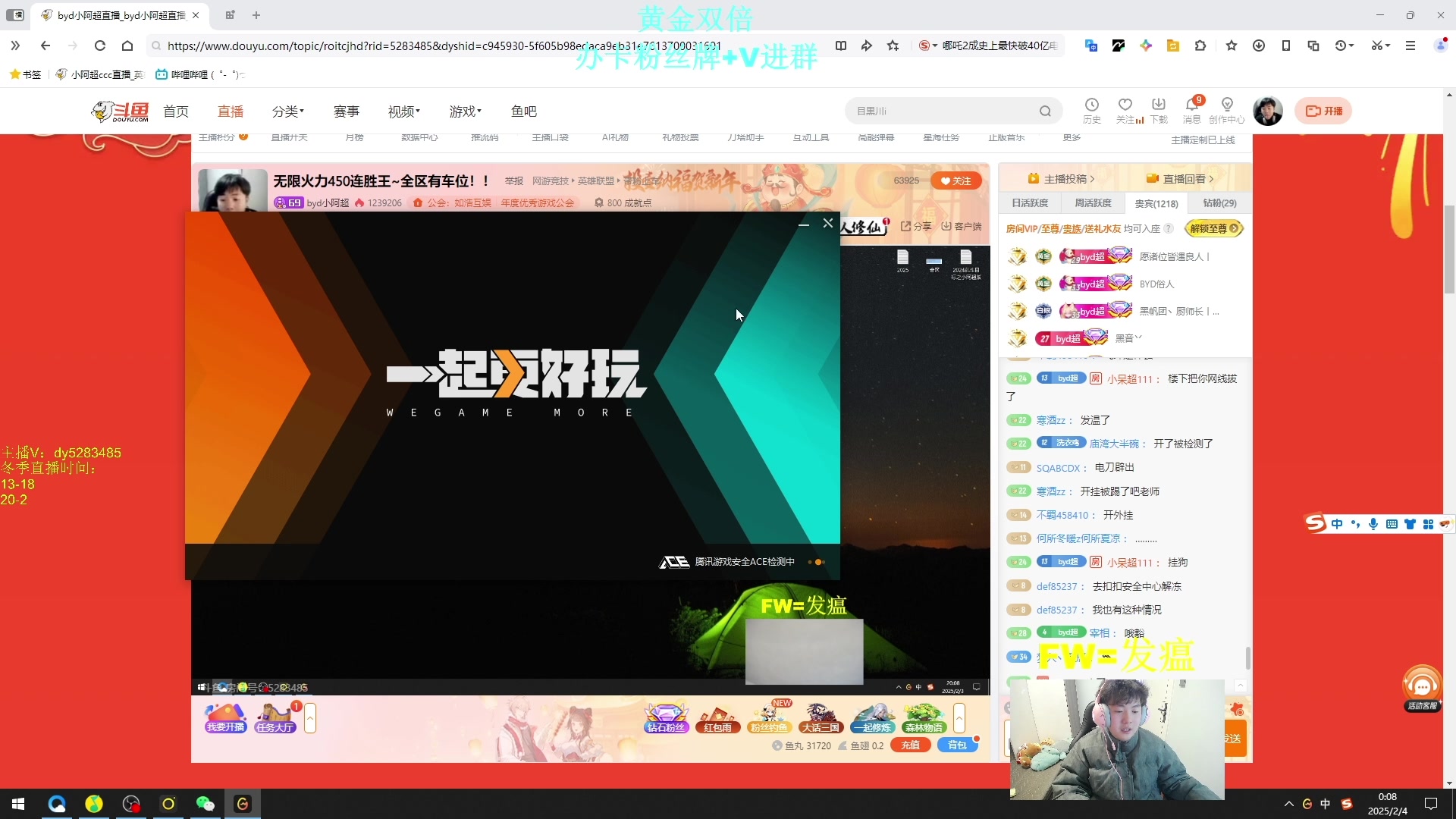Click the browser address bar URL
This screenshot has width=1456, height=819.
(444, 45)
